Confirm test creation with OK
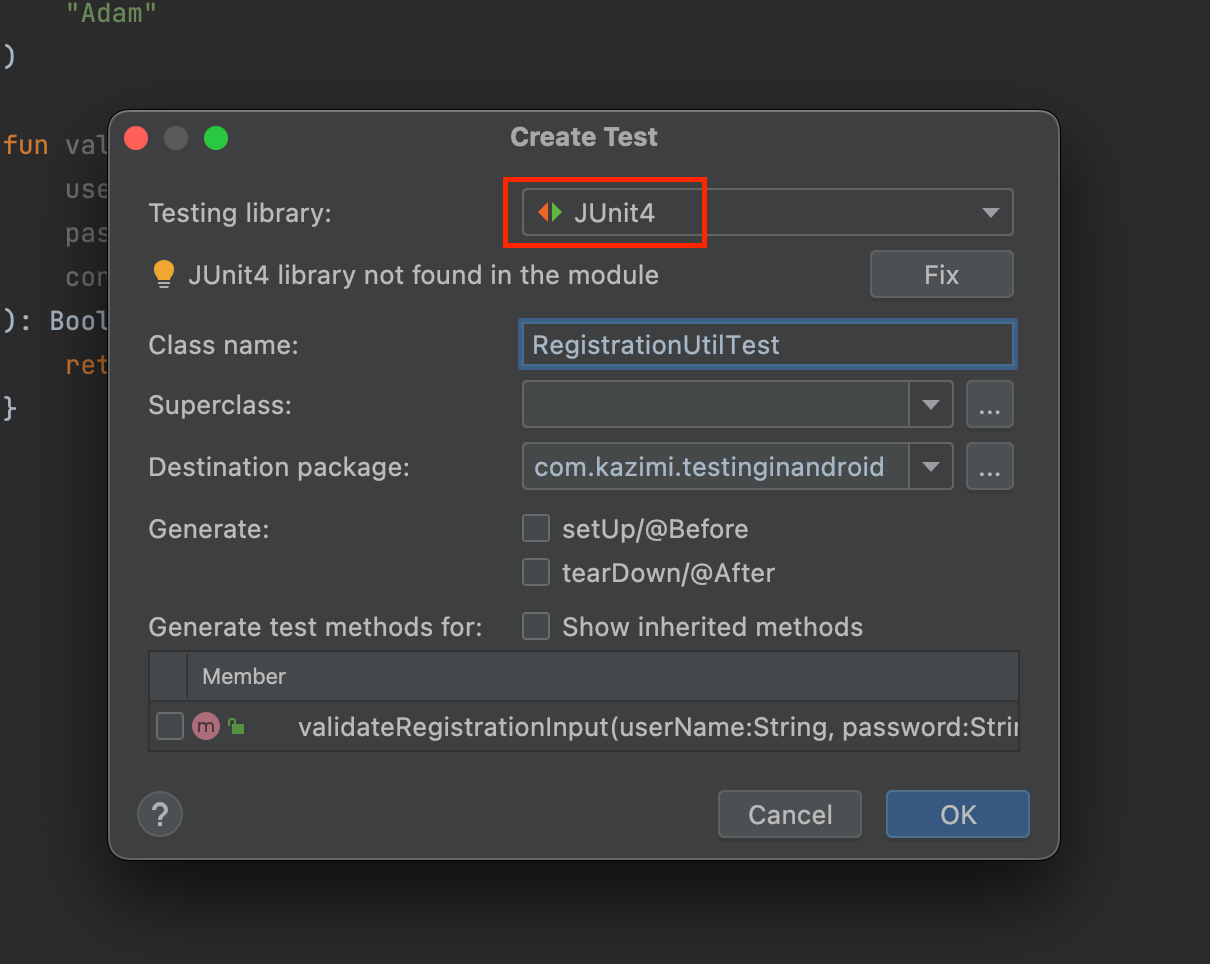The image size is (1210, 964). click(957, 814)
